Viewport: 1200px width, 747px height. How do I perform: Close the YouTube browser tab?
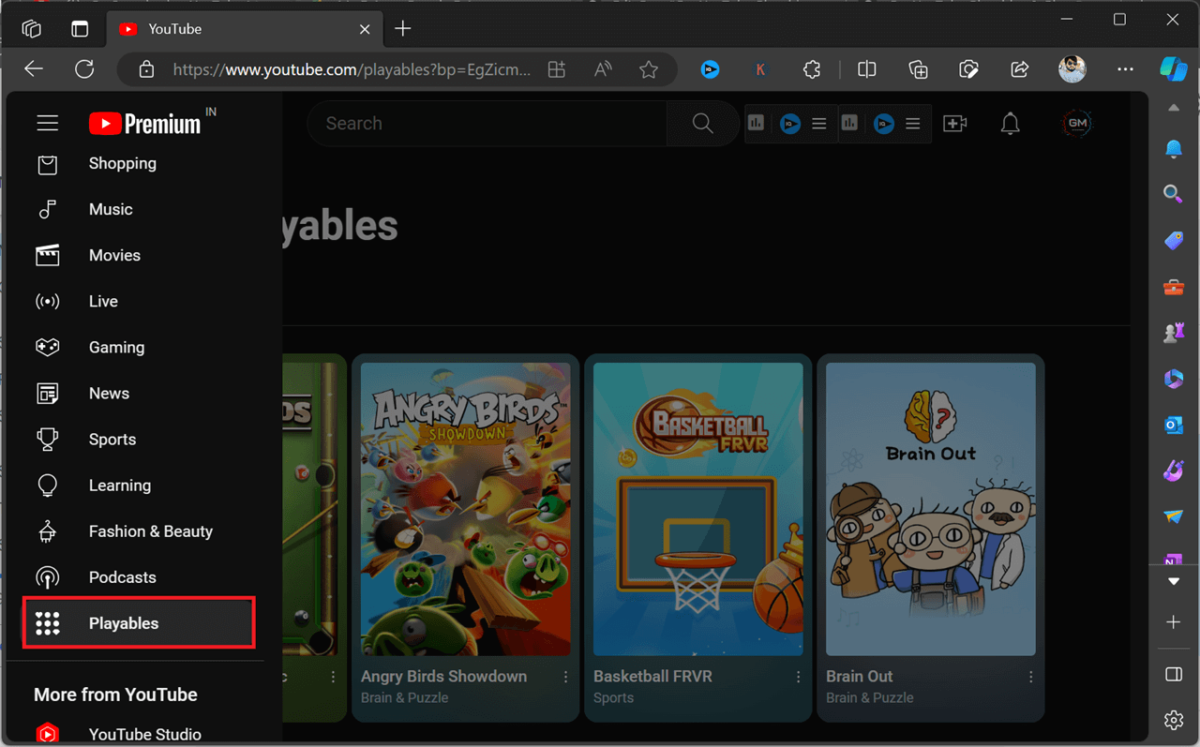click(x=365, y=29)
